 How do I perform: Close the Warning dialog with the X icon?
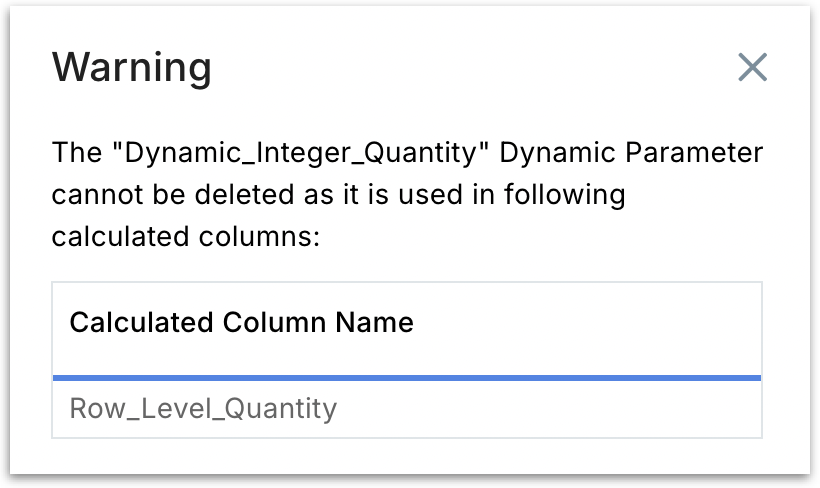click(752, 68)
